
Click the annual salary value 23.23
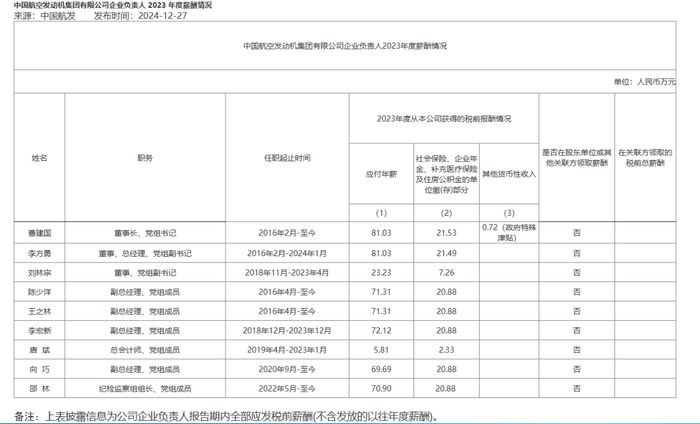pos(381,273)
